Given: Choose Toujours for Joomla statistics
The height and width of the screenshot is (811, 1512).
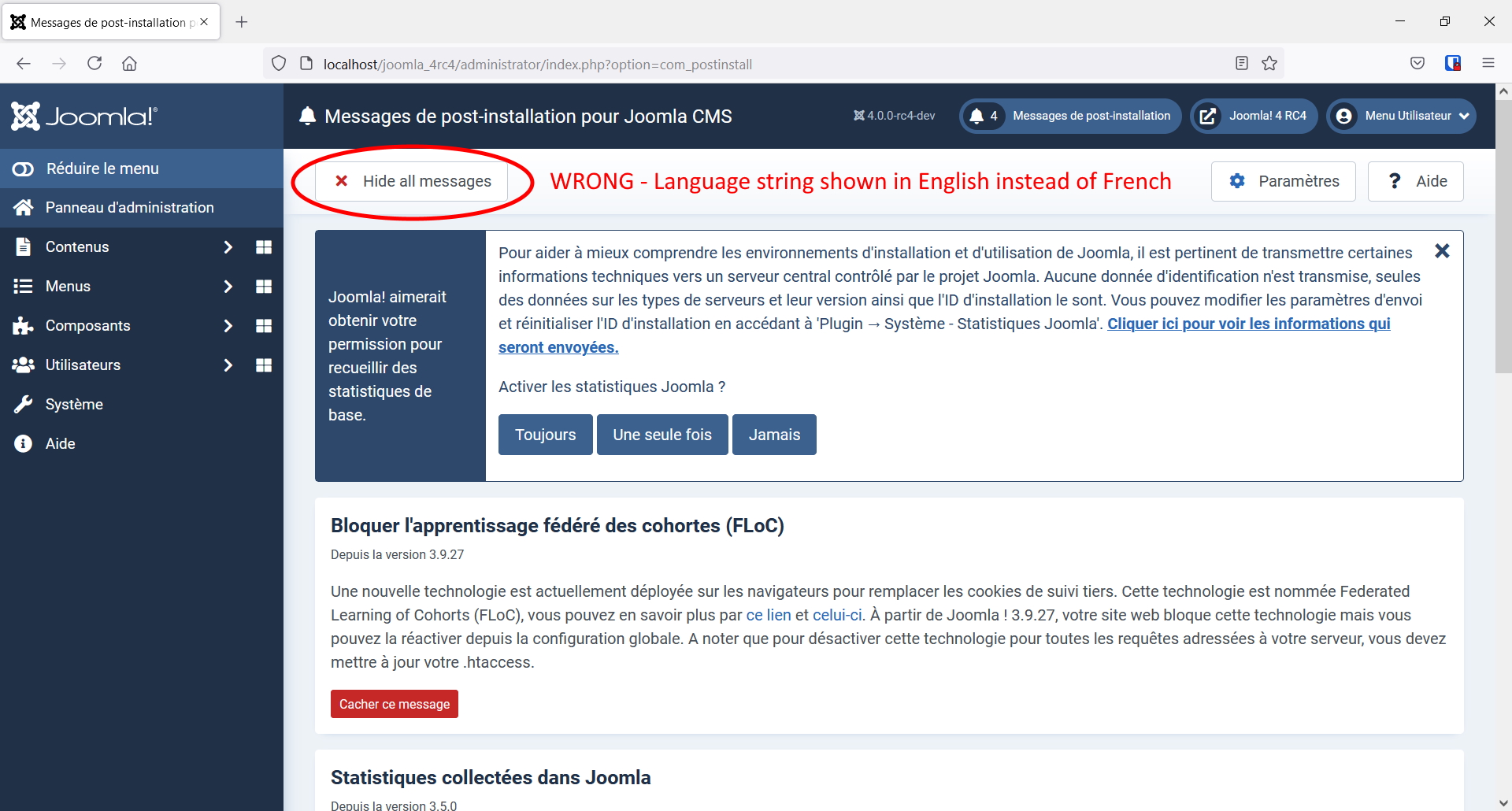Looking at the screenshot, I should (545, 435).
